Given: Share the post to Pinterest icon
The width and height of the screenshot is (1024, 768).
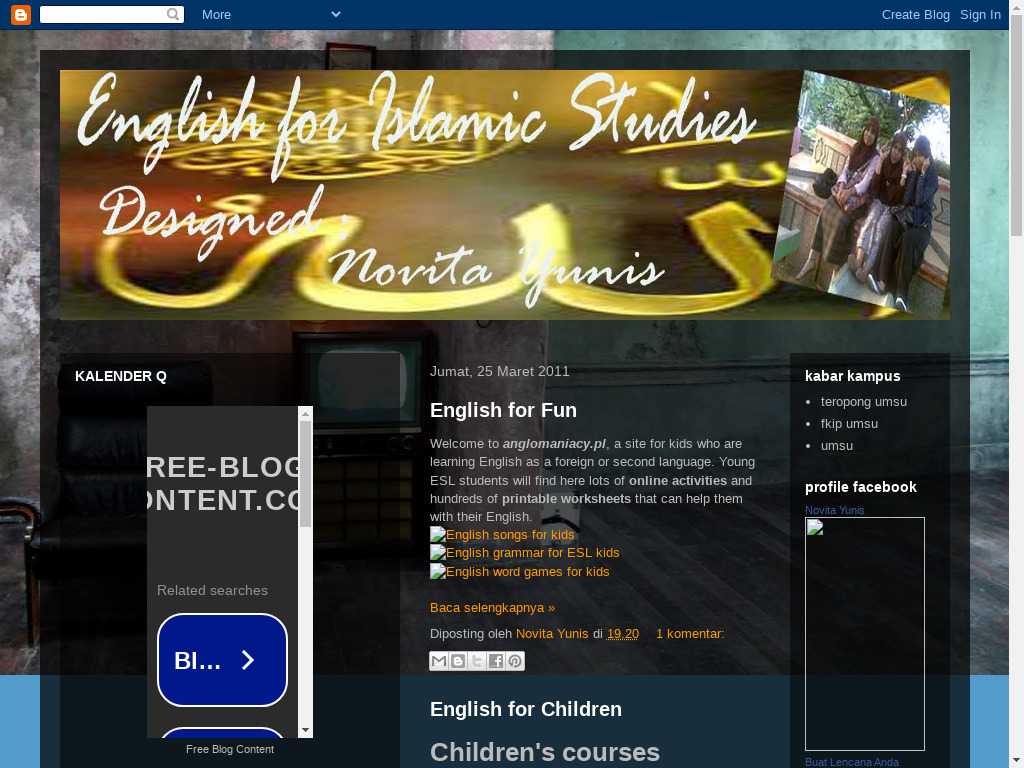Looking at the screenshot, I should pyautogui.click(x=515, y=661).
